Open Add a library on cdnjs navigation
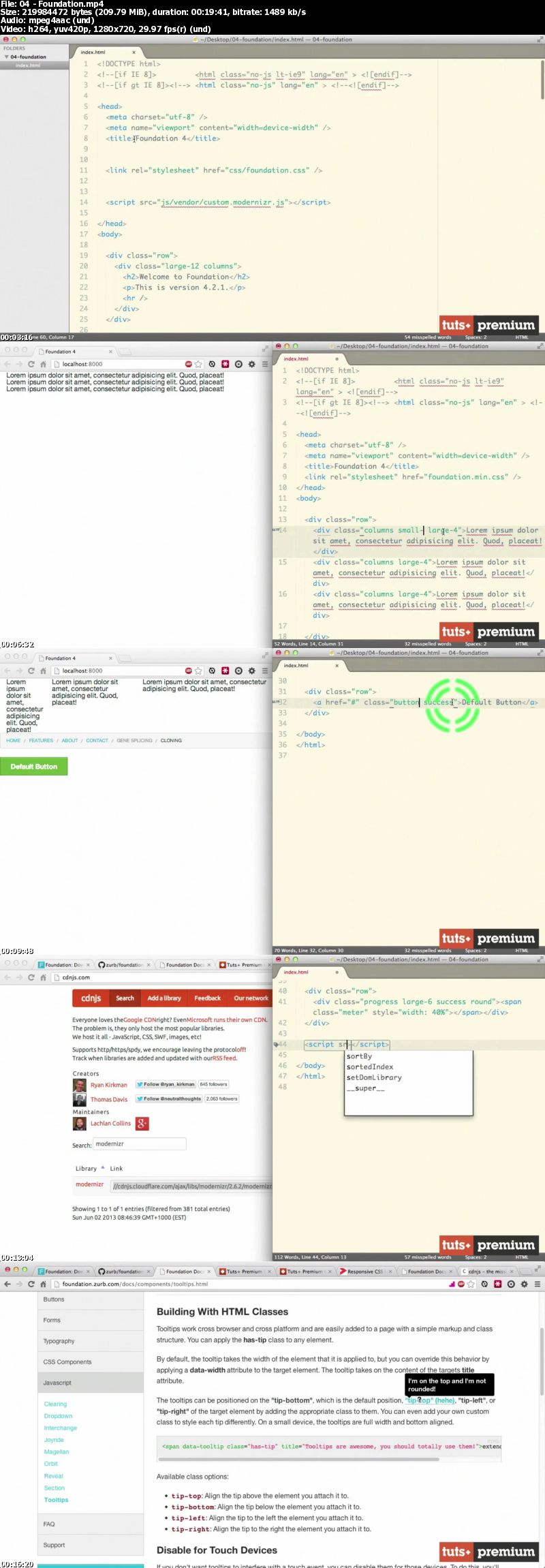545x1568 pixels. (x=164, y=998)
